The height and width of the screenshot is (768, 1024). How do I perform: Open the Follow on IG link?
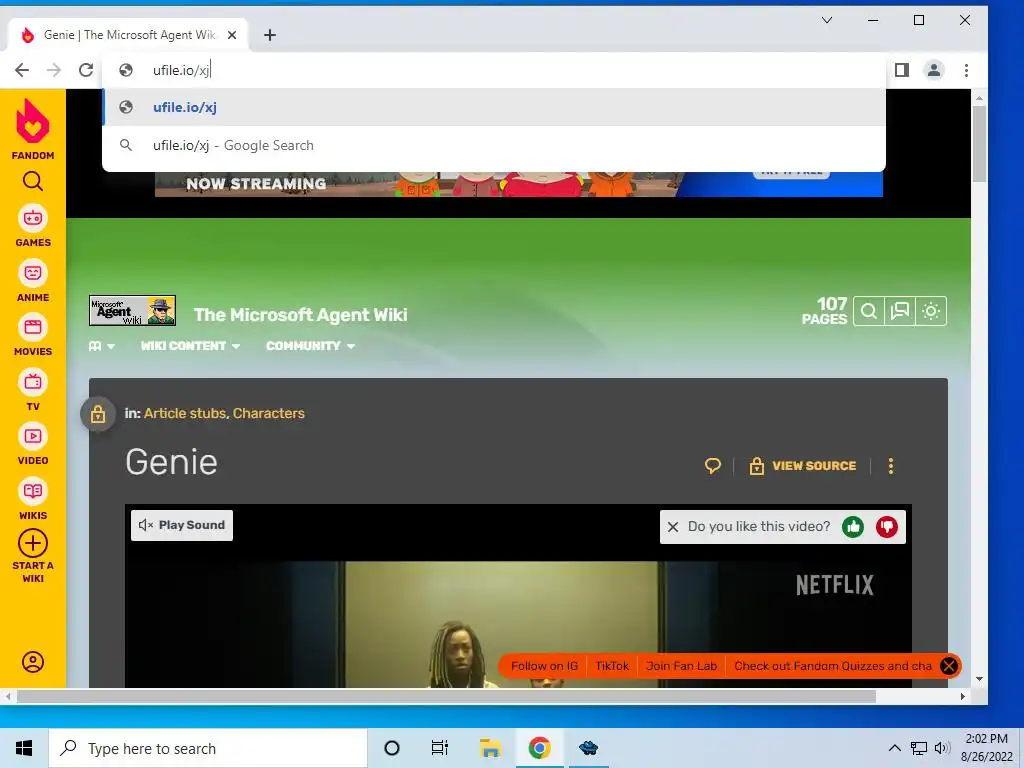544,666
